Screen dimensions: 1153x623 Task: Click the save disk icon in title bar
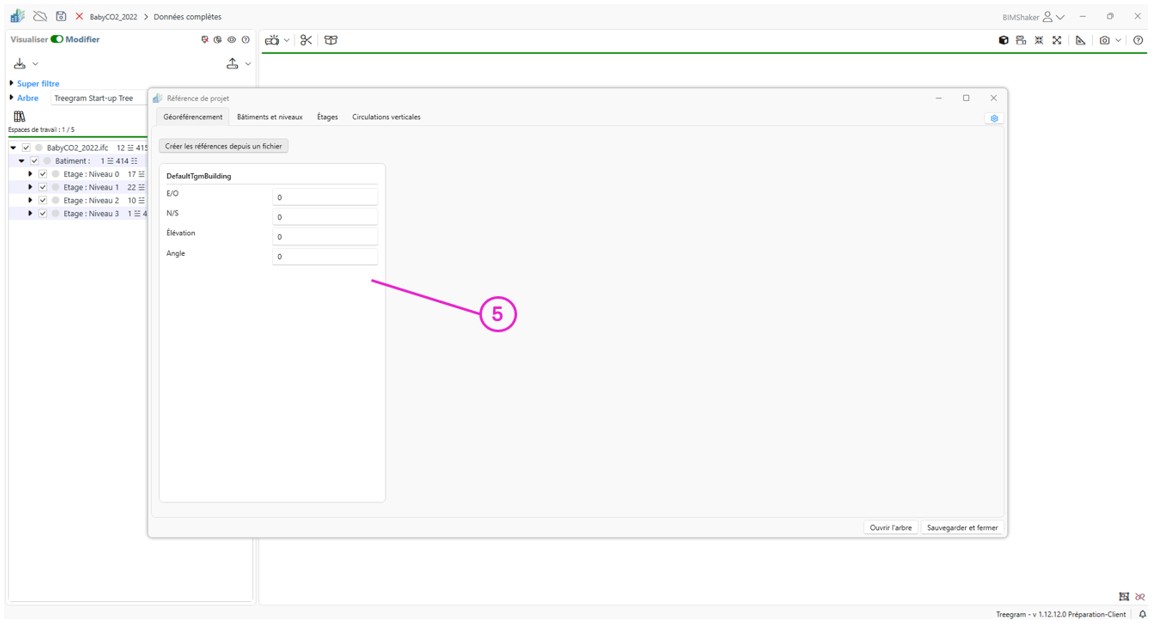[x=61, y=17]
